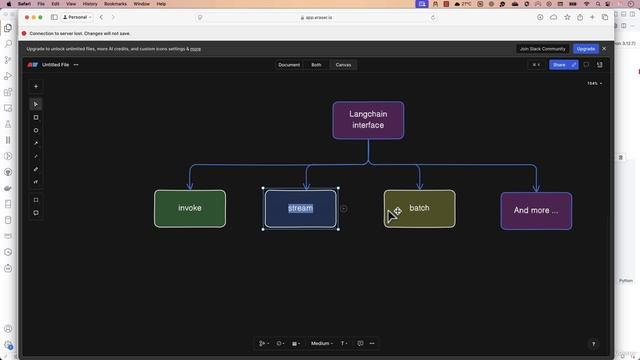Open the explorer files icon in left sidebar
Viewport: 640px width, 360px height.
pyautogui.click(x=8, y=28)
